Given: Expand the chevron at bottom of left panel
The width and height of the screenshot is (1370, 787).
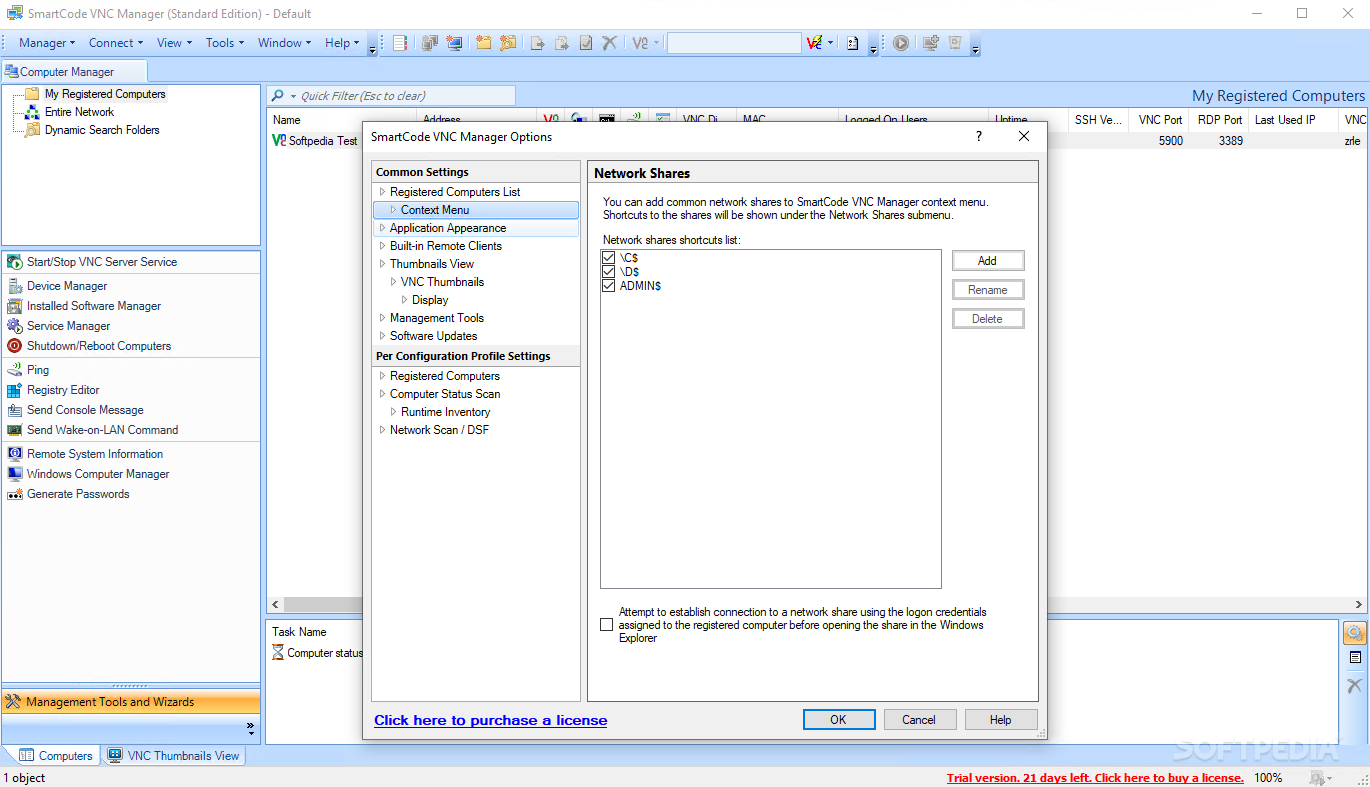Looking at the screenshot, I should click(250, 727).
